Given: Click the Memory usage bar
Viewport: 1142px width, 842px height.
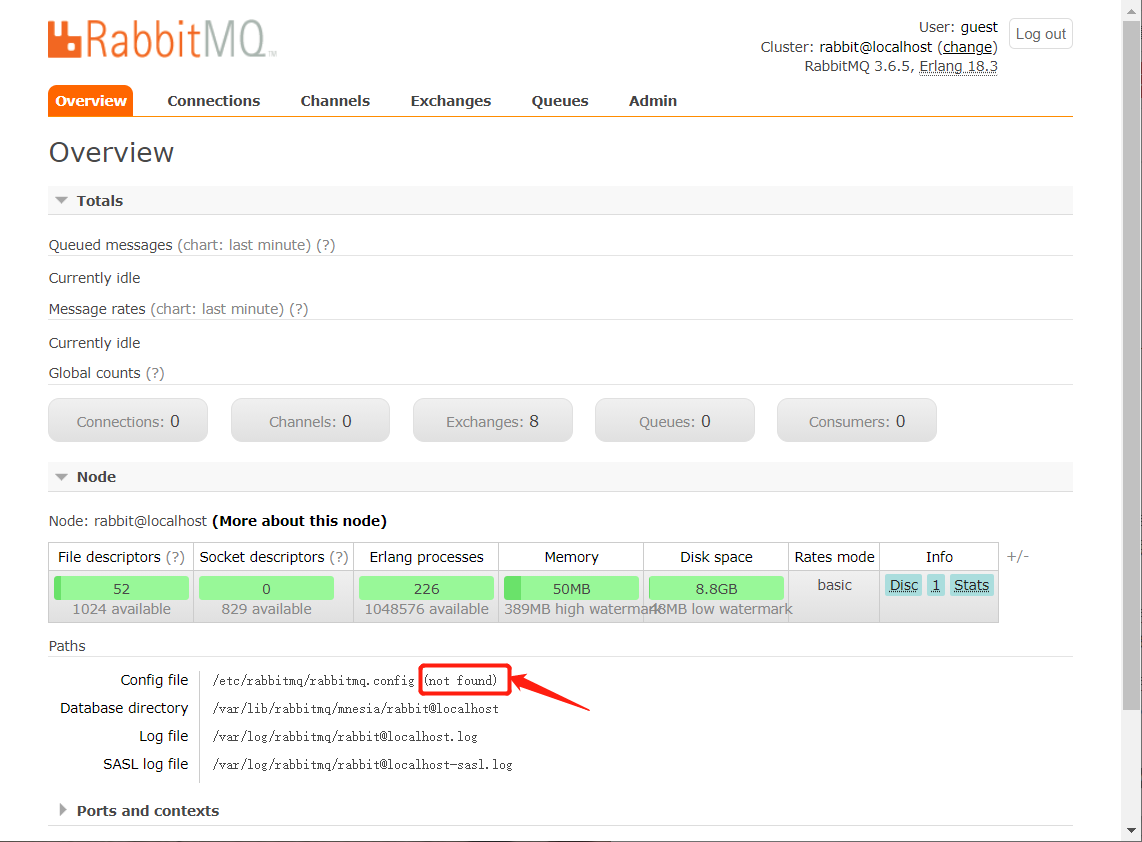Looking at the screenshot, I should [571, 587].
